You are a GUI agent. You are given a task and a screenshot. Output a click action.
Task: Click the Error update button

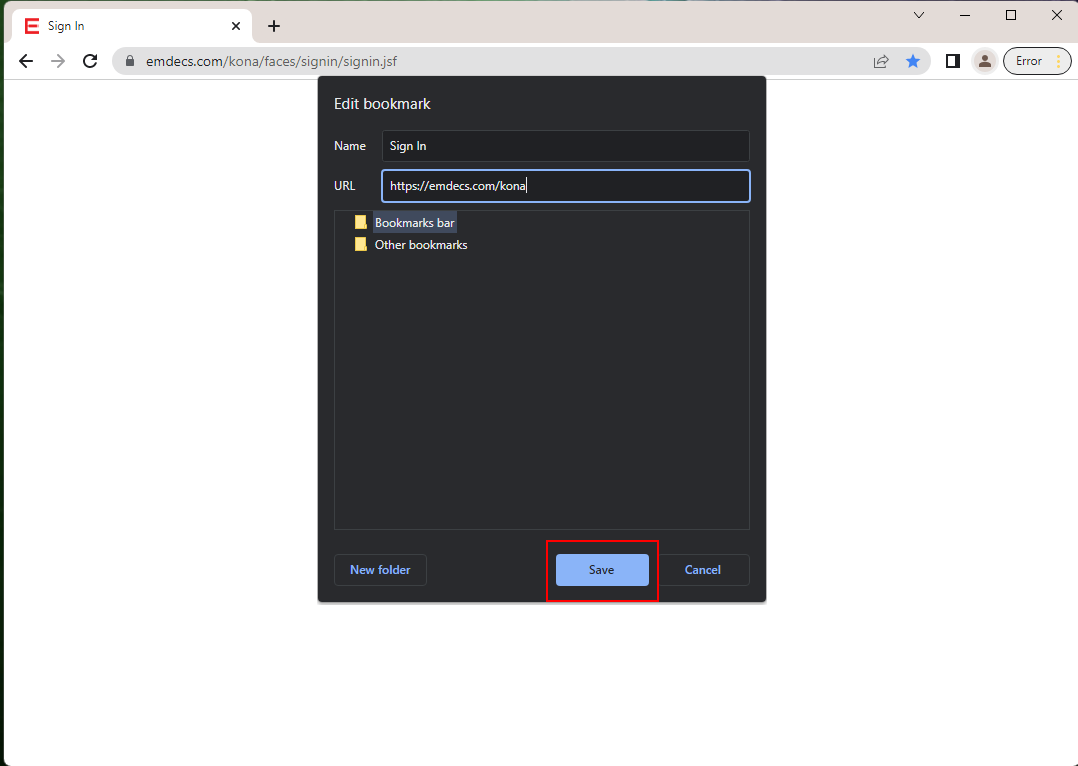coord(1037,61)
